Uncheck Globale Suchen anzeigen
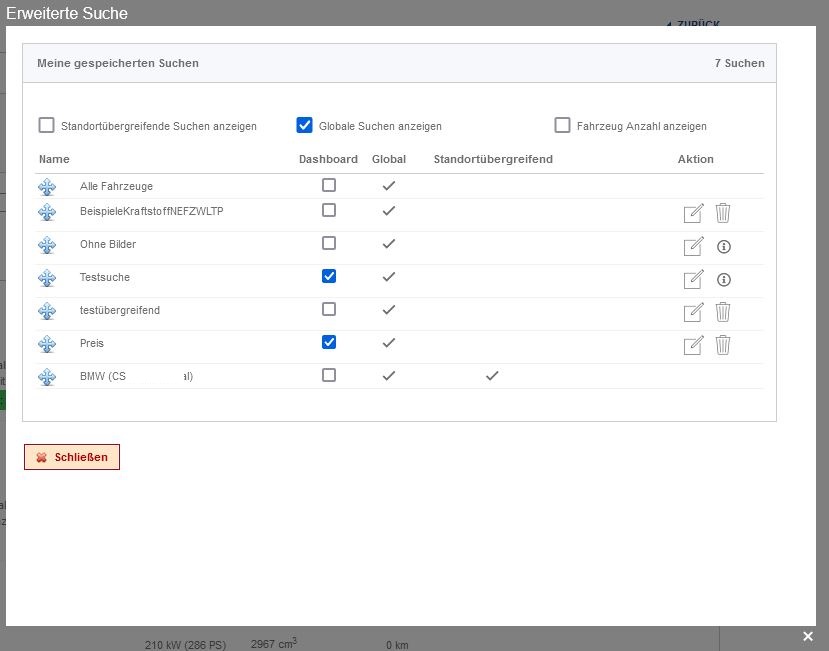Image resolution: width=829 pixels, height=651 pixels. tap(305, 125)
